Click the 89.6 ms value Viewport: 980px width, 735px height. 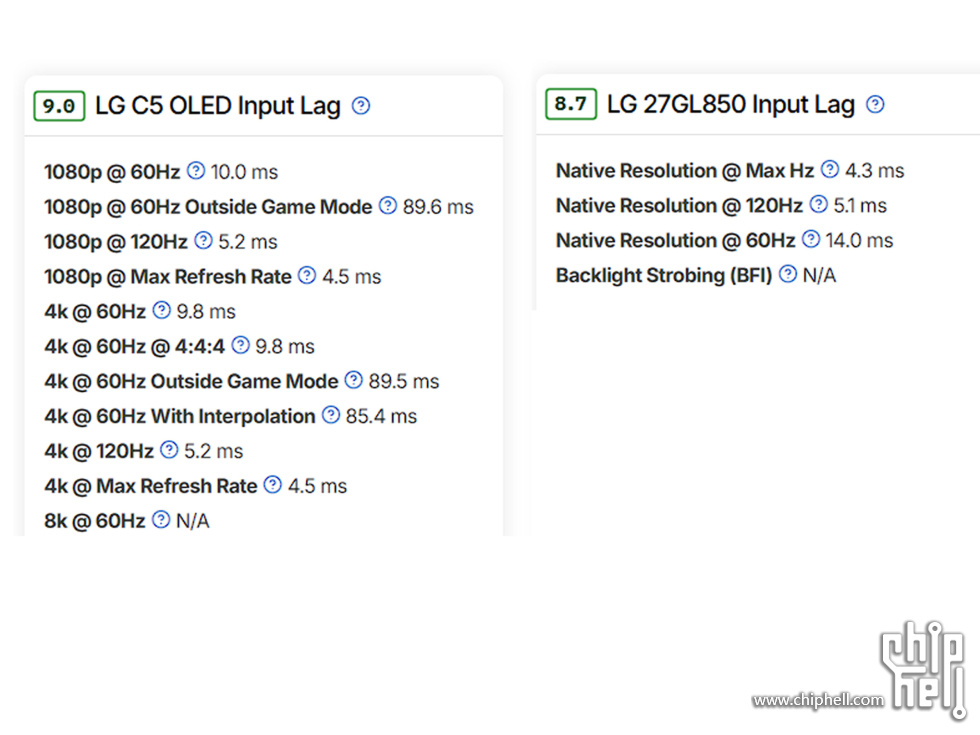tap(438, 207)
